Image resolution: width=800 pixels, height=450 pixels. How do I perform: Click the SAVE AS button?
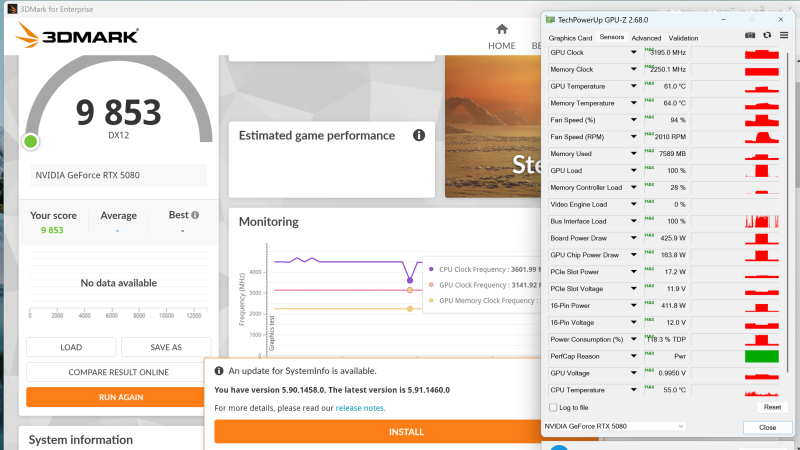click(166, 347)
